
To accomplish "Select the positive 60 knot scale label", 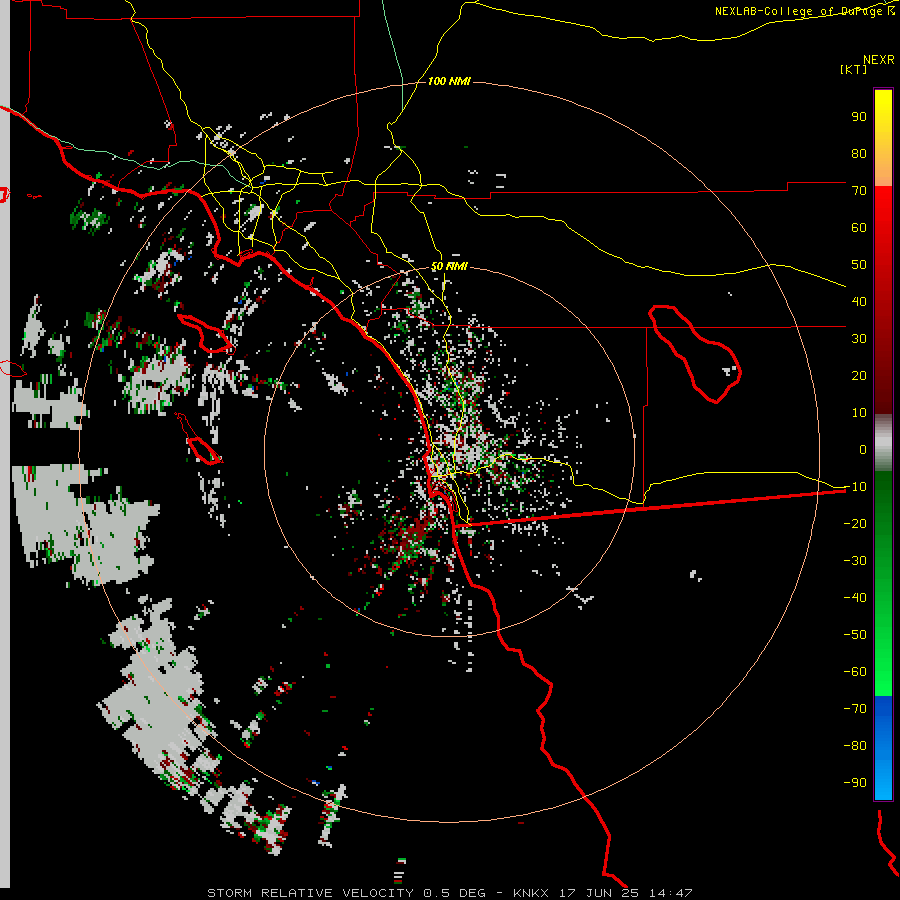I will click(x=859, y=228).
